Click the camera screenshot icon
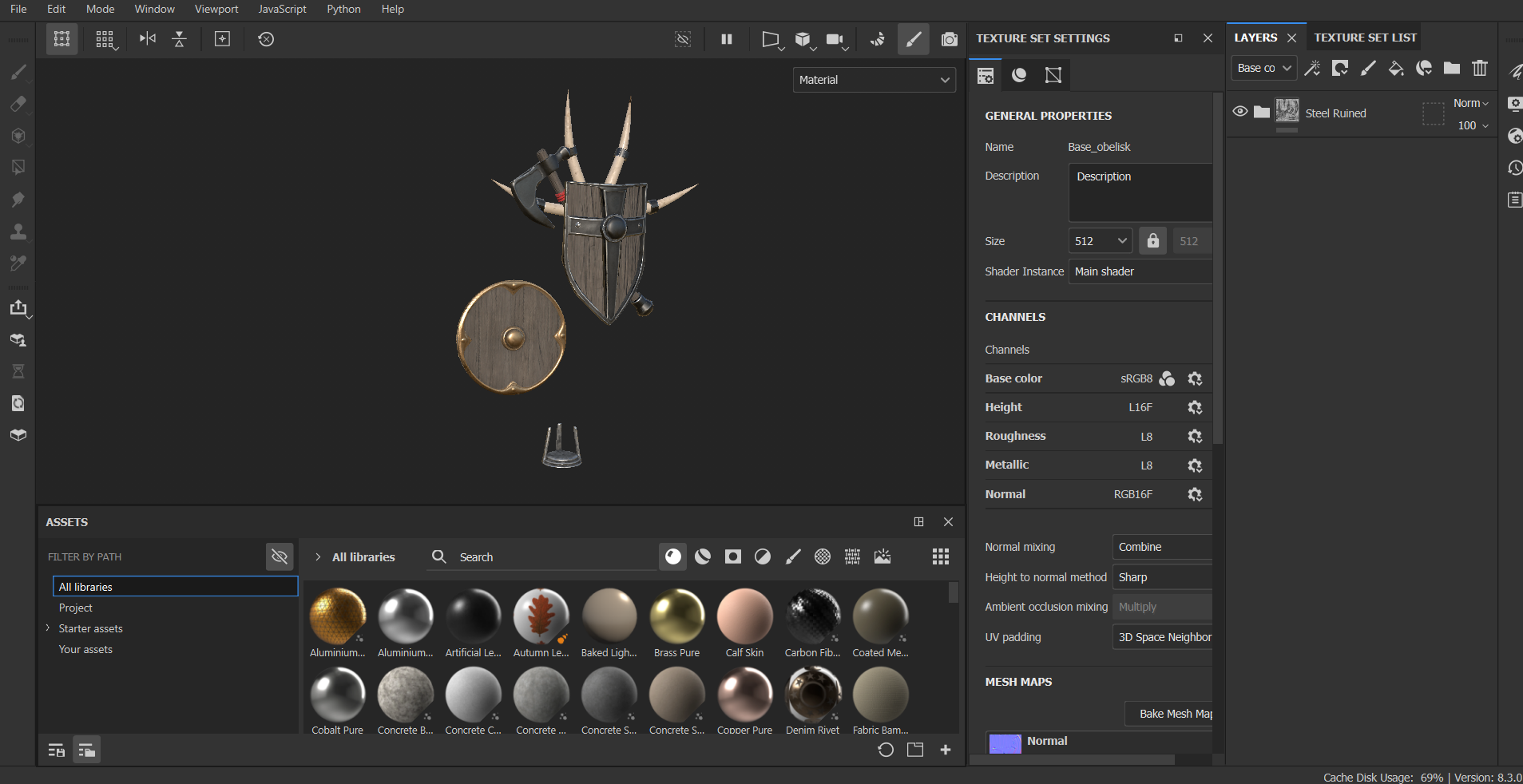1523x784 pixels. (949, 39)
